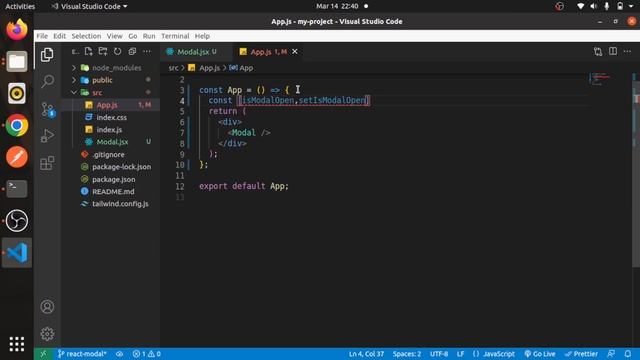The width and height of the screenshot is (640, 360).
Task: Split the editor to the right
Action: (x=613, y=51)
